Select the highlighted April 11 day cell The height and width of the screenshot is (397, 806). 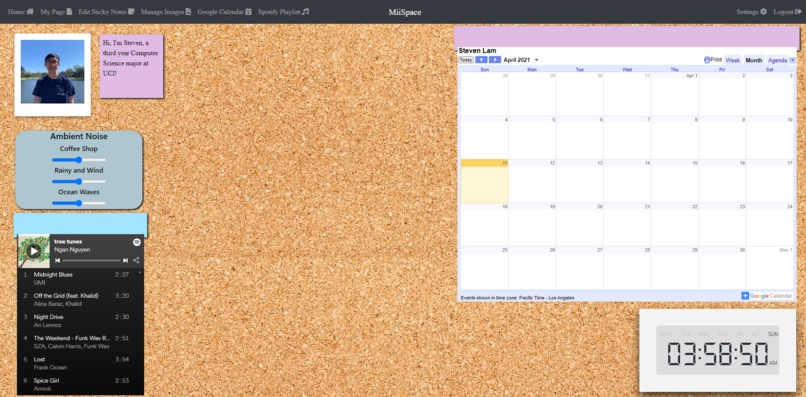[485, 181]
